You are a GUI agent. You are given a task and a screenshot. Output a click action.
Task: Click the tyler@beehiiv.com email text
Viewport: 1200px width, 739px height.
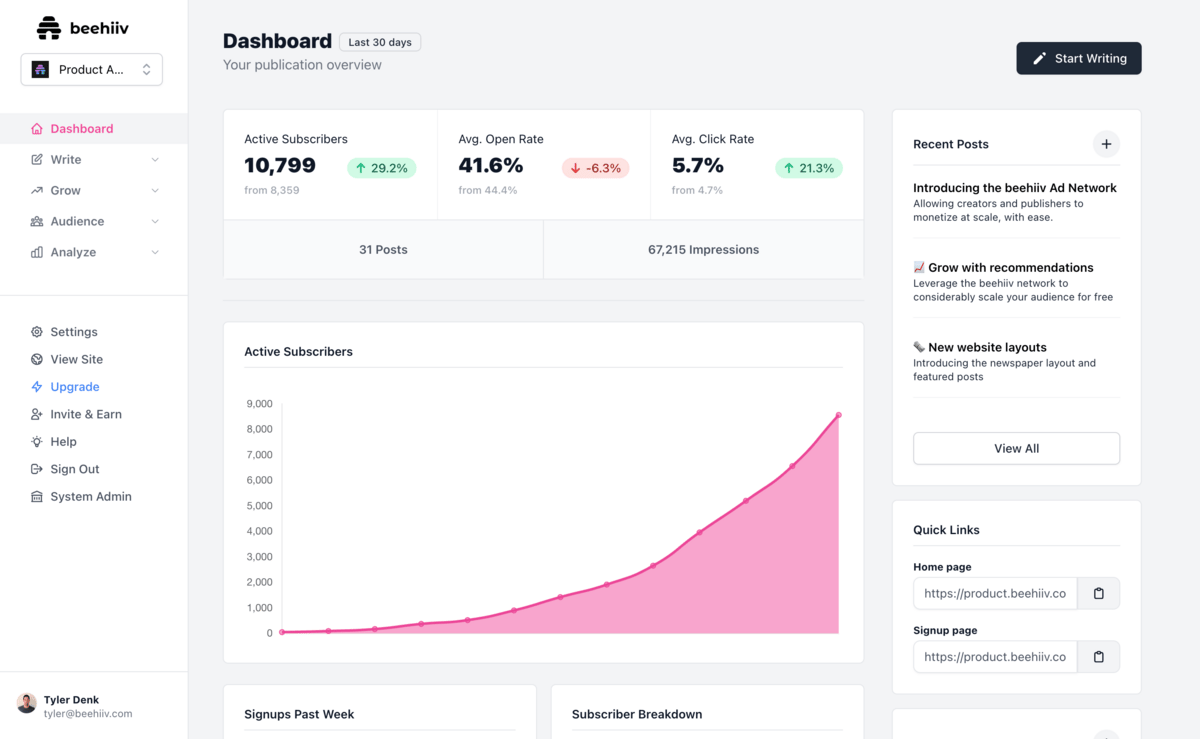point(88,714)
